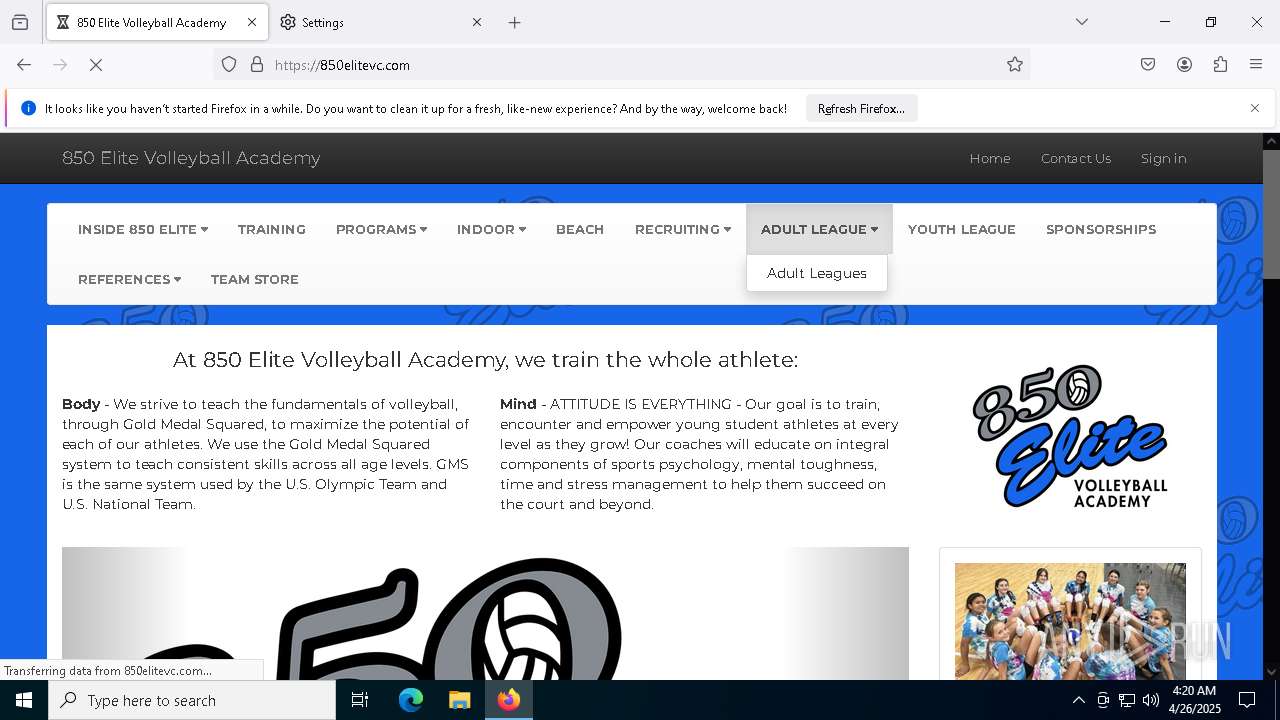Open the network status tray icon

point(1127,700)
